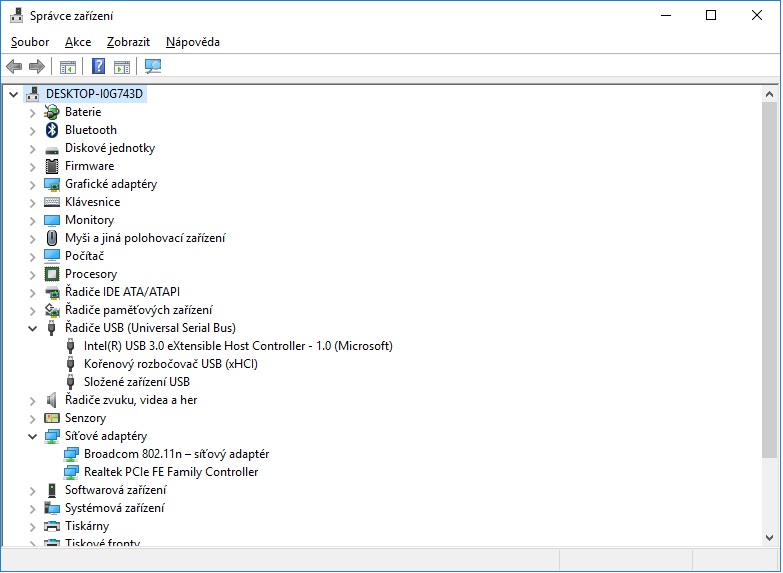Click the Síťové adaptéry network icon

(x=52, y=436)
